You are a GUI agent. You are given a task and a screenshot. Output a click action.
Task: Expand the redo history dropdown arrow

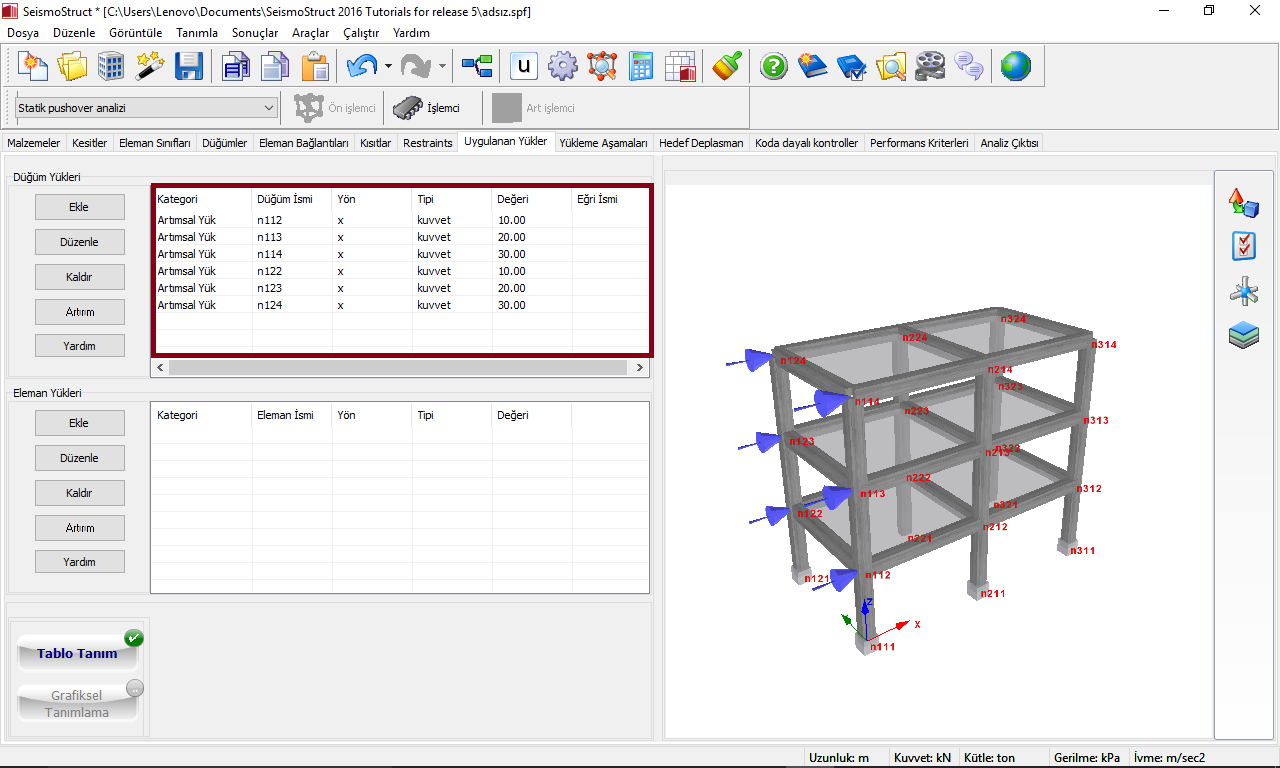442,67
